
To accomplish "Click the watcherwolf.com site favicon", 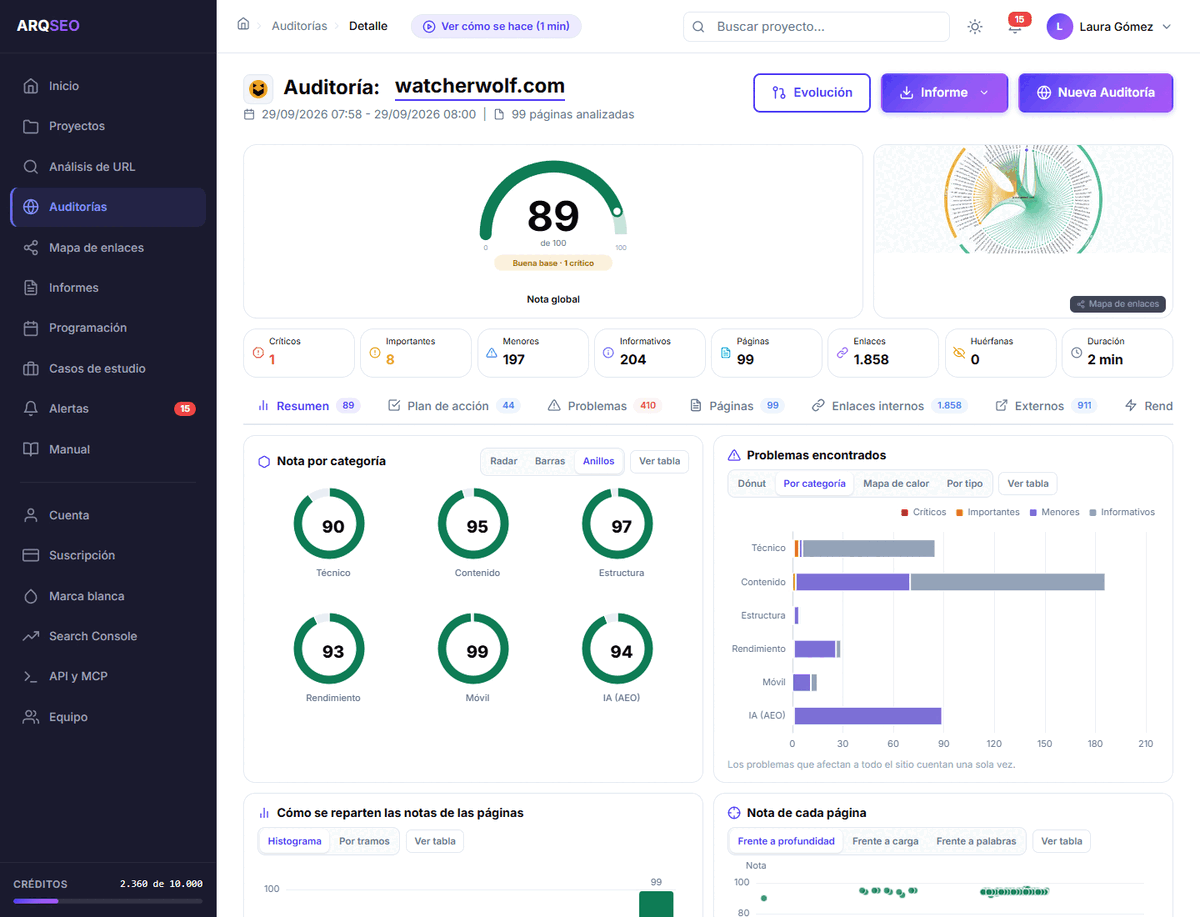I will pyautogui.click(x=258, y=89).
